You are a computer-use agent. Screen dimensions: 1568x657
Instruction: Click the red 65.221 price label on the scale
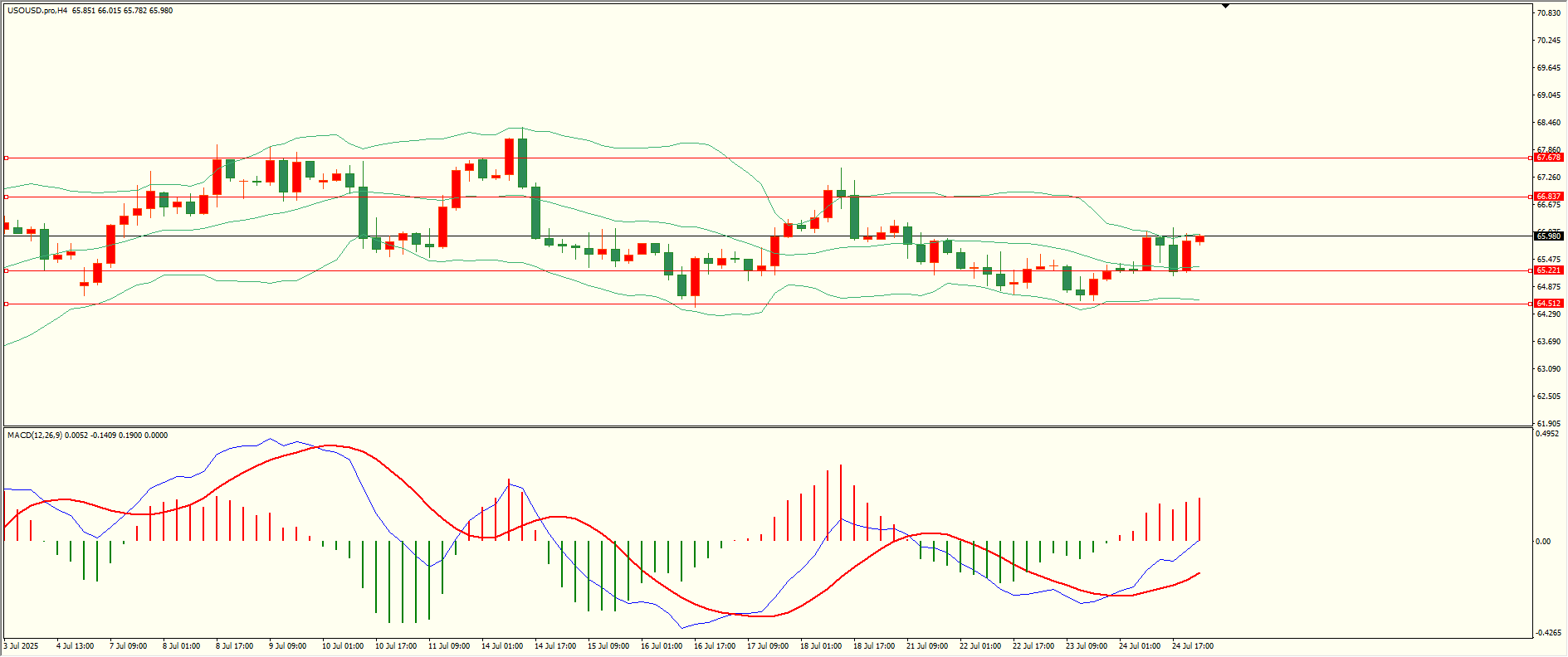click(x=1548, y=270)
